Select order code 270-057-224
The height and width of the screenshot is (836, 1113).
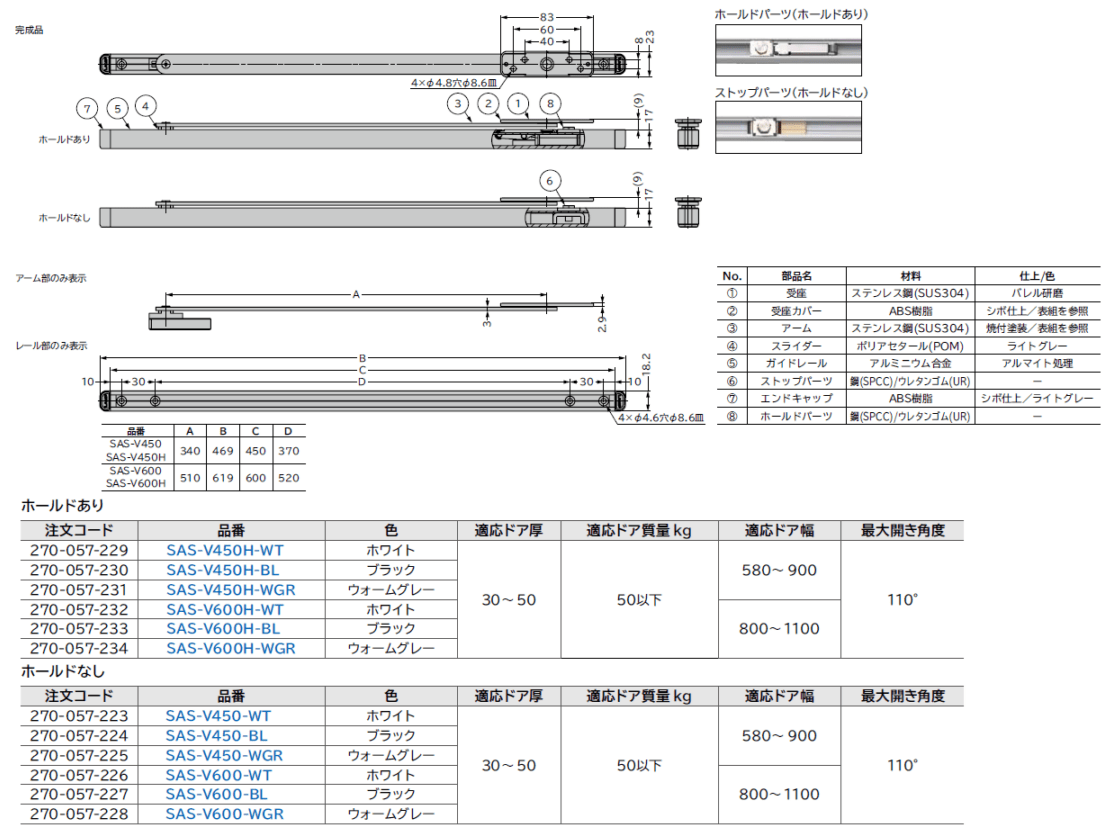(80, 736)
